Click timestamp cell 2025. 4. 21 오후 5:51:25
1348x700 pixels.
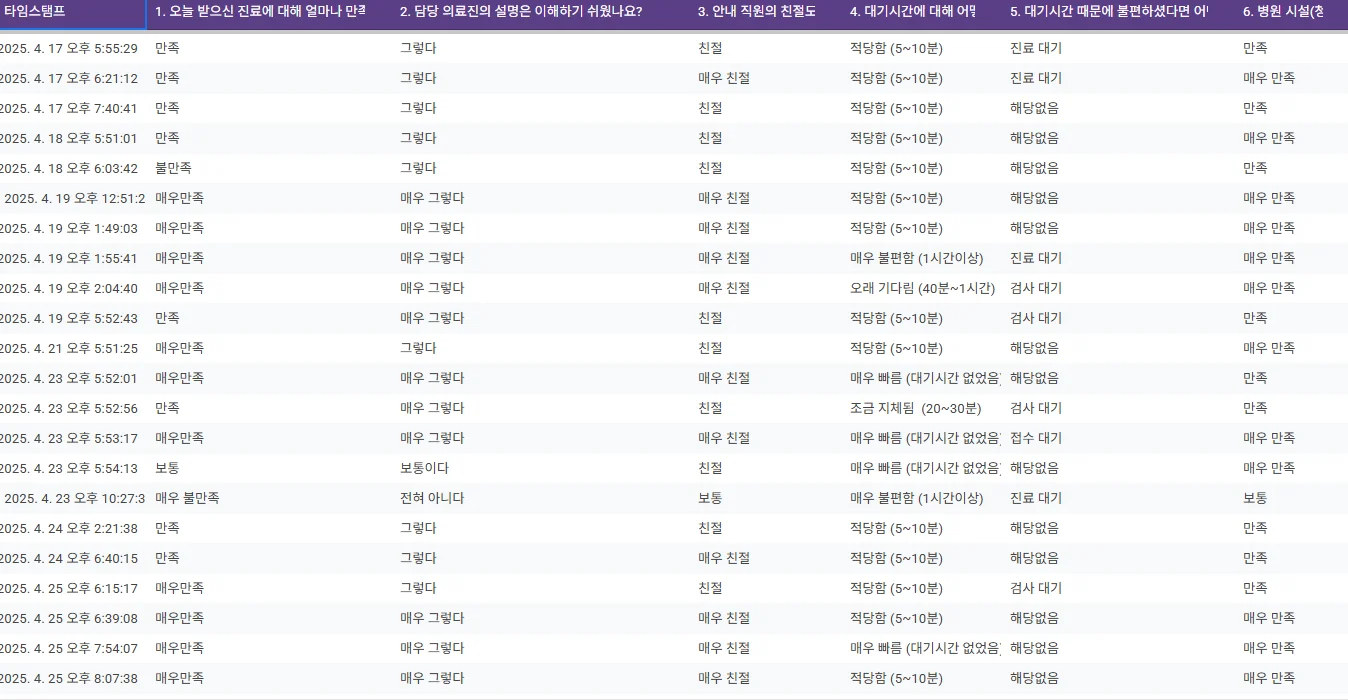pyautogui.click(x=68, y=348)
